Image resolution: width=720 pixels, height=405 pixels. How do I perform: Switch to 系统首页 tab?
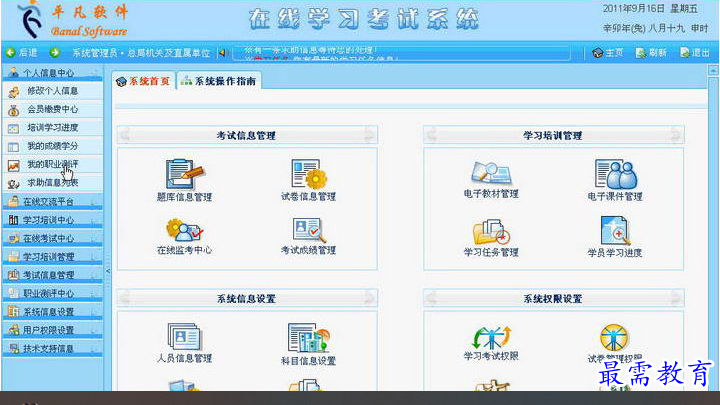[x=144, y=81]
